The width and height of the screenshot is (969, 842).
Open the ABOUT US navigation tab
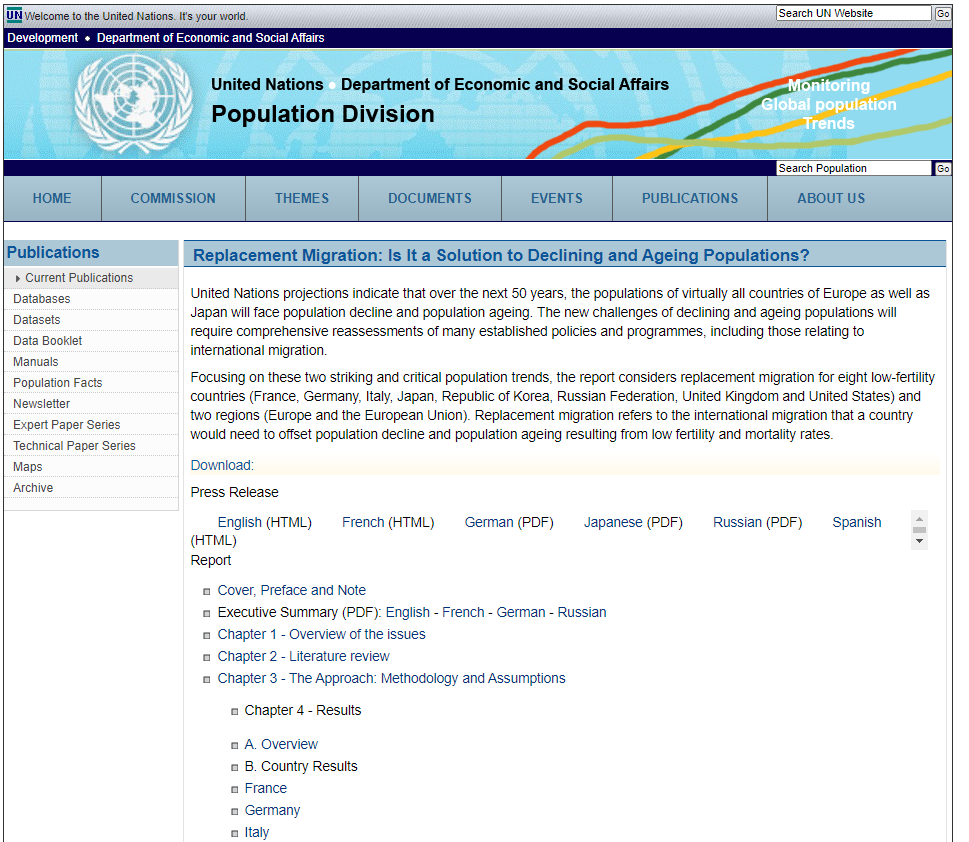tap(831, 198)
